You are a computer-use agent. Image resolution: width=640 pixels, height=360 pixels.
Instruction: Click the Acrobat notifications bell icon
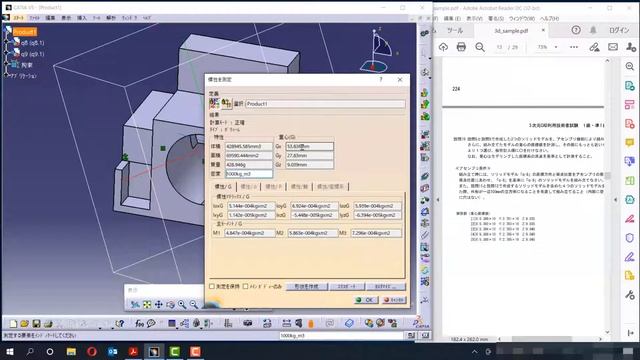(593, 30)
